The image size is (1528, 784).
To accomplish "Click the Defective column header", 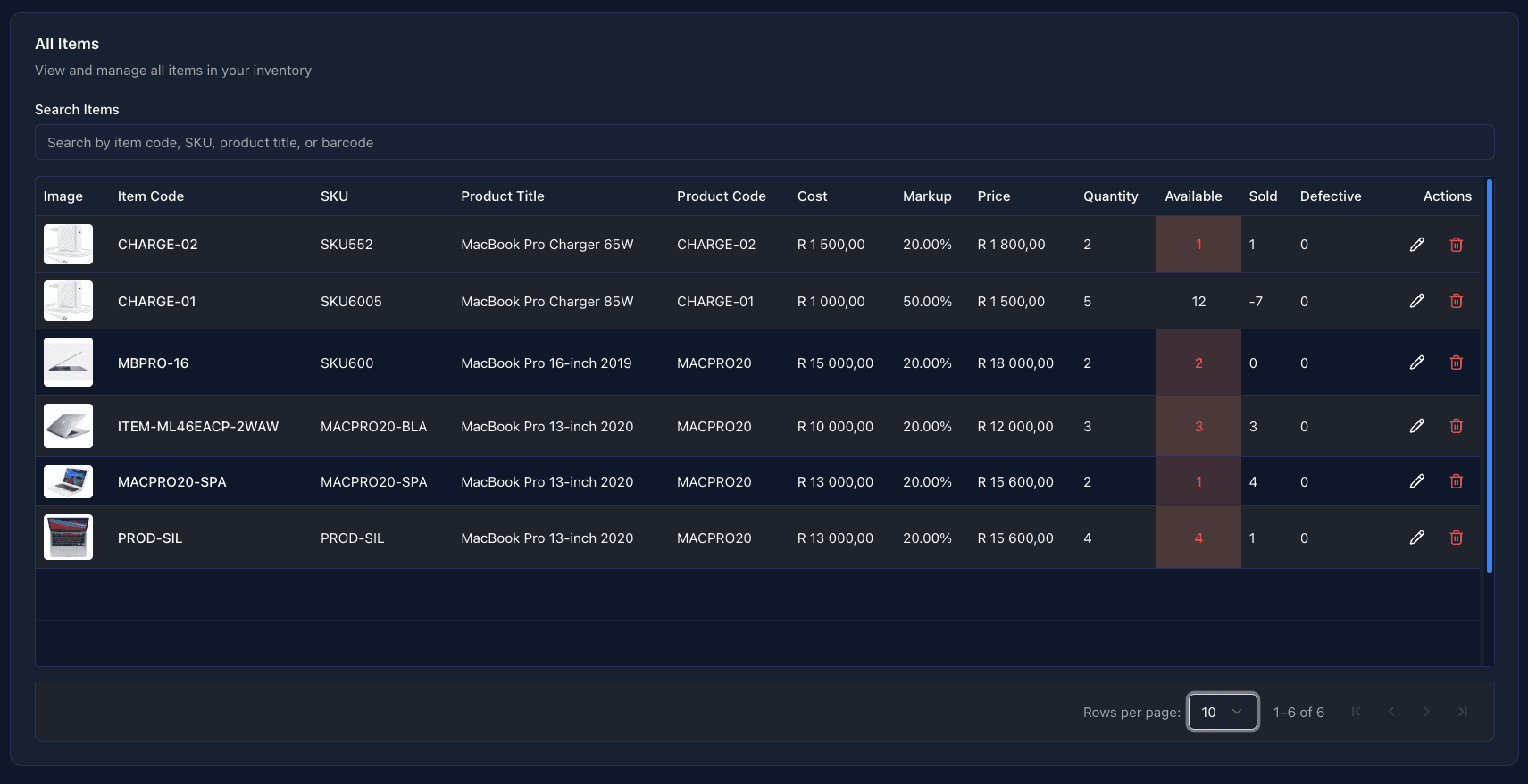I will [x=1331, y=196].
